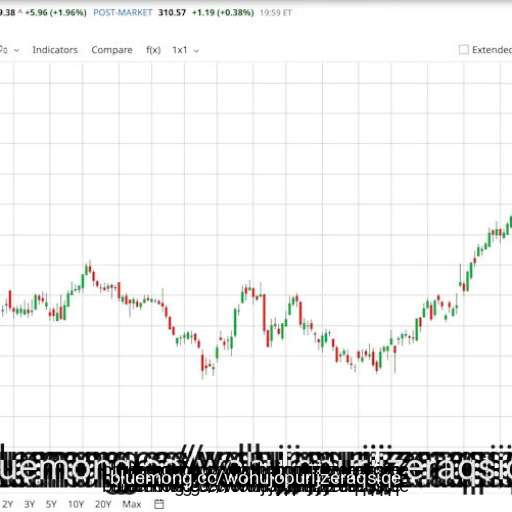
Task: Select the 2Y time range
Action: click(7, 504)
